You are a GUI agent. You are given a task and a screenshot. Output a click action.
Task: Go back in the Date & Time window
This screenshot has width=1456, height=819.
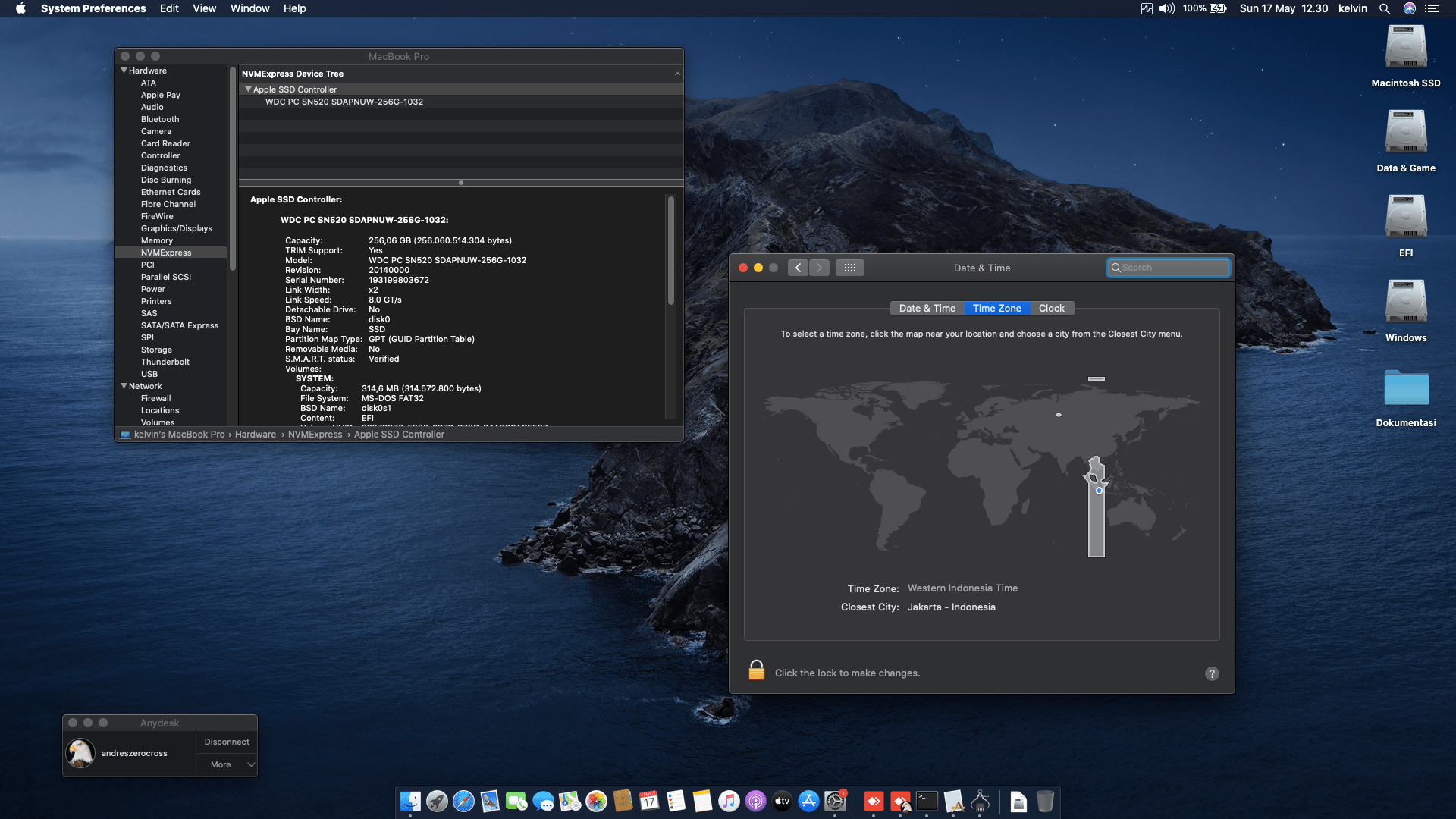click(x=798, y=268)
